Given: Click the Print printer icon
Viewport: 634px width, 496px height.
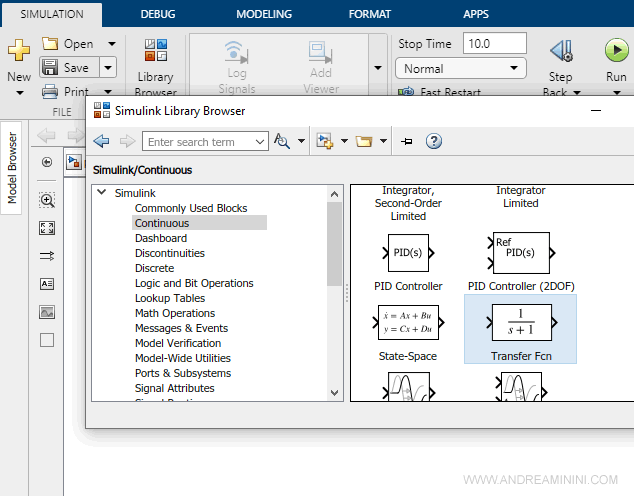Looking at the screenshot, I should 50,91.
